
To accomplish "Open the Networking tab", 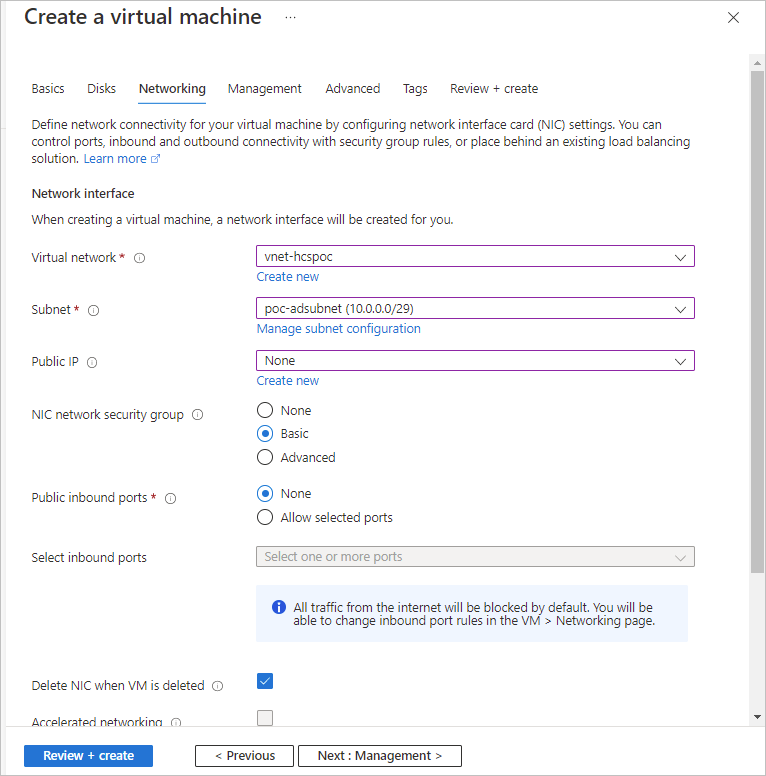I will (x=172, y=89).
